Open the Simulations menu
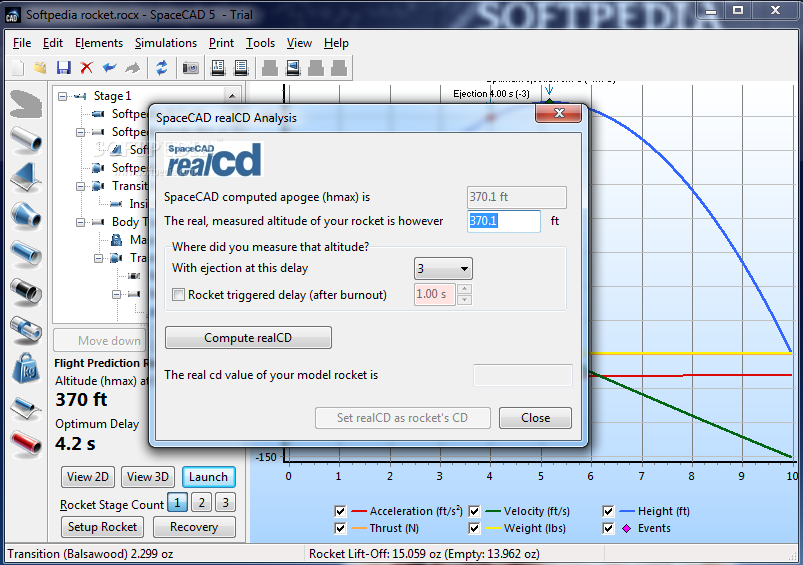The image size is (803, 565). (166, 43)
